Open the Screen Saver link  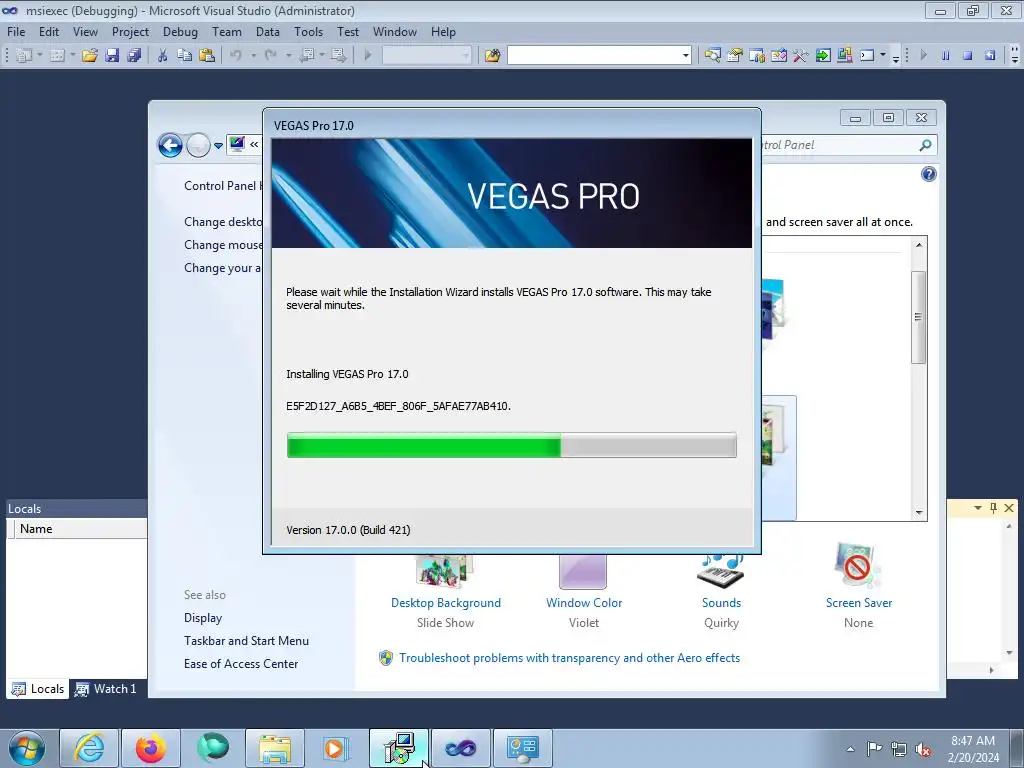pos(859,603)
